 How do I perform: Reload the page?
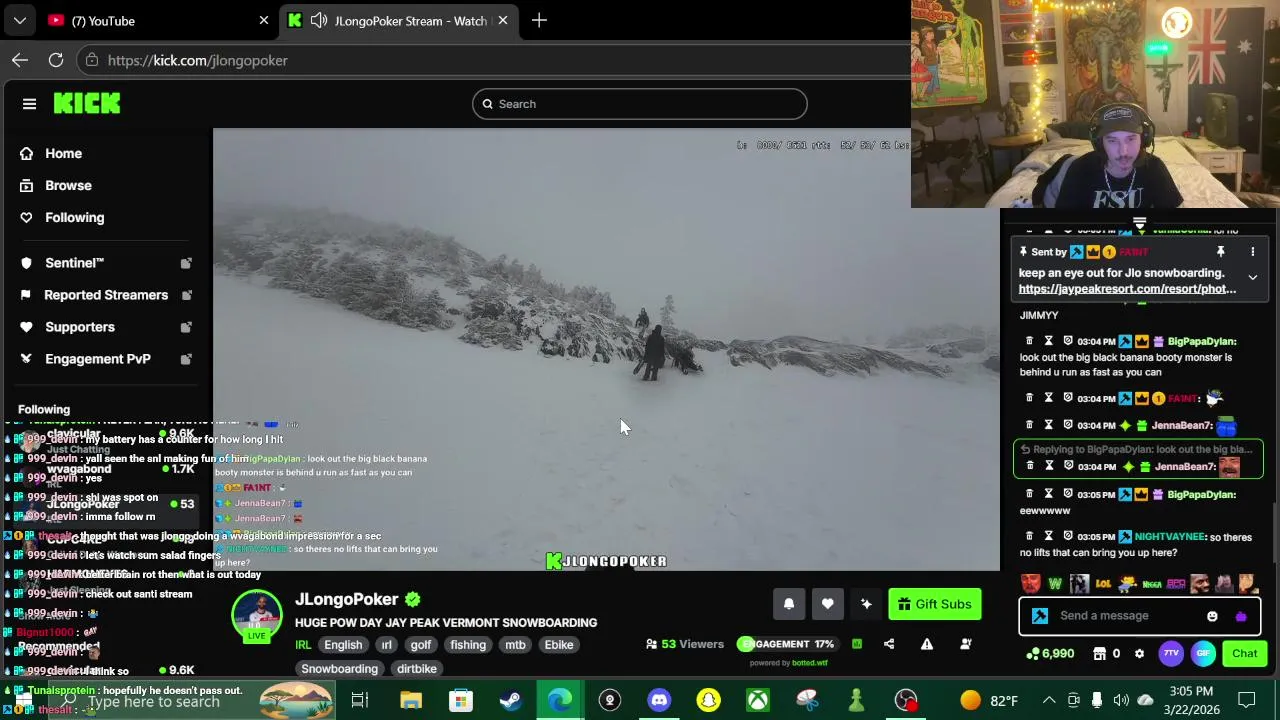56,60
